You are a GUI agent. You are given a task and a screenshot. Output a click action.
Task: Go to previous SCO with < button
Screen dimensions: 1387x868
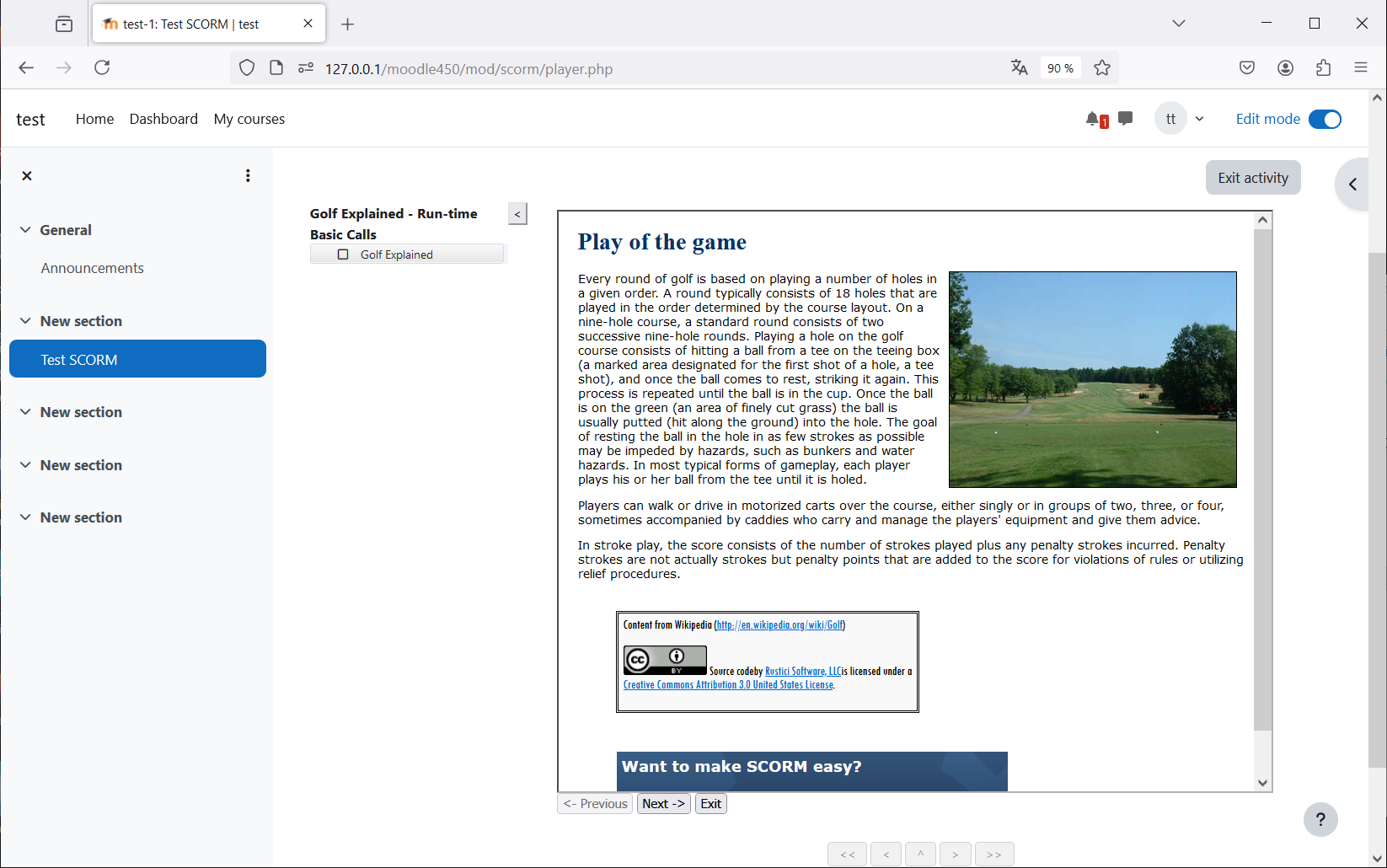click(x=886, y=855)
